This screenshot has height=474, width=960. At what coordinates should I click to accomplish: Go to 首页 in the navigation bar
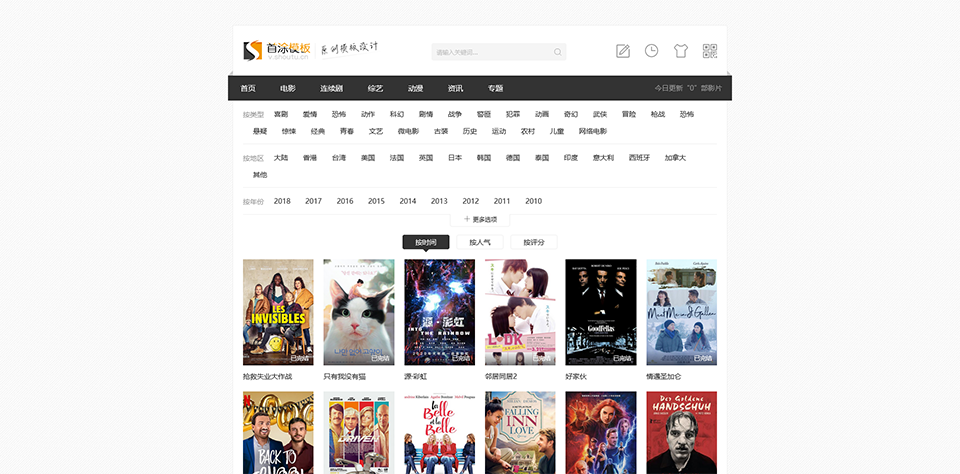[x=248, y=88]
